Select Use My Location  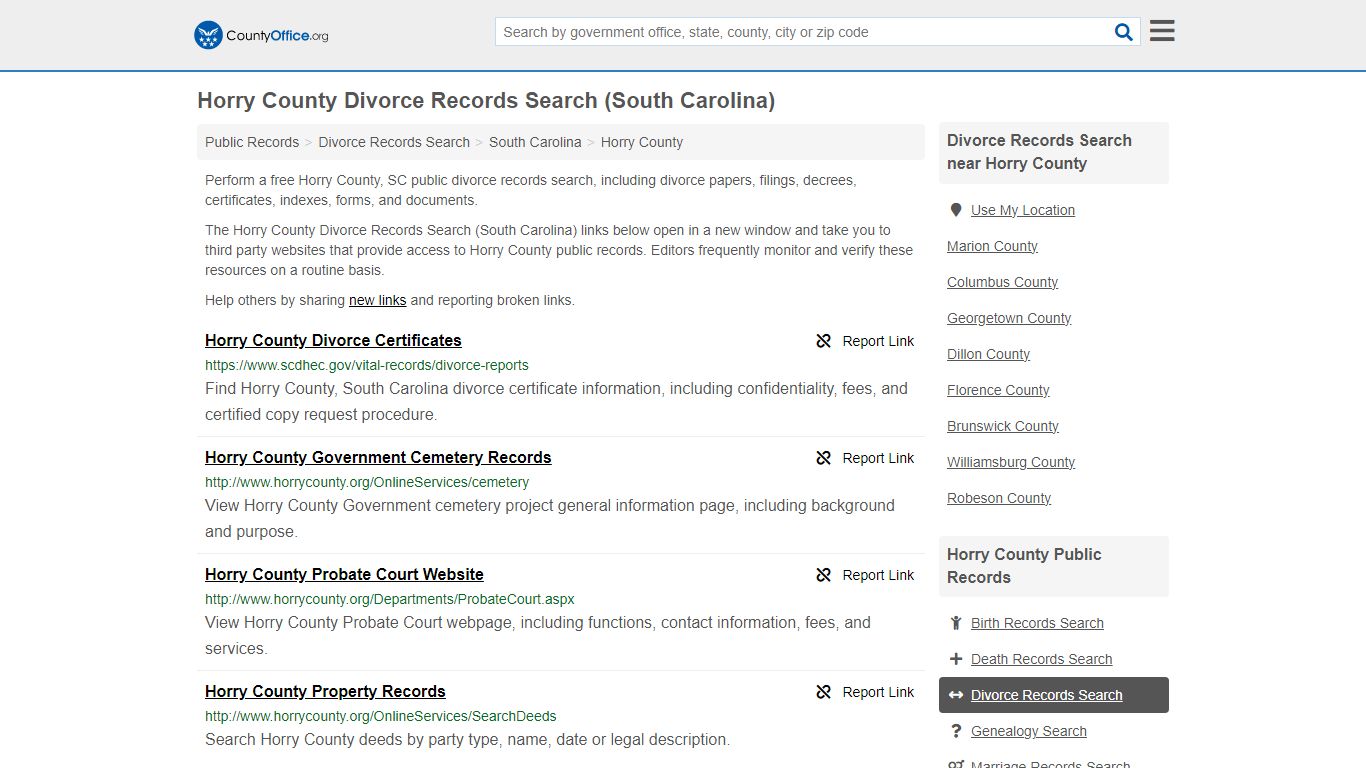click(1023, 210)
